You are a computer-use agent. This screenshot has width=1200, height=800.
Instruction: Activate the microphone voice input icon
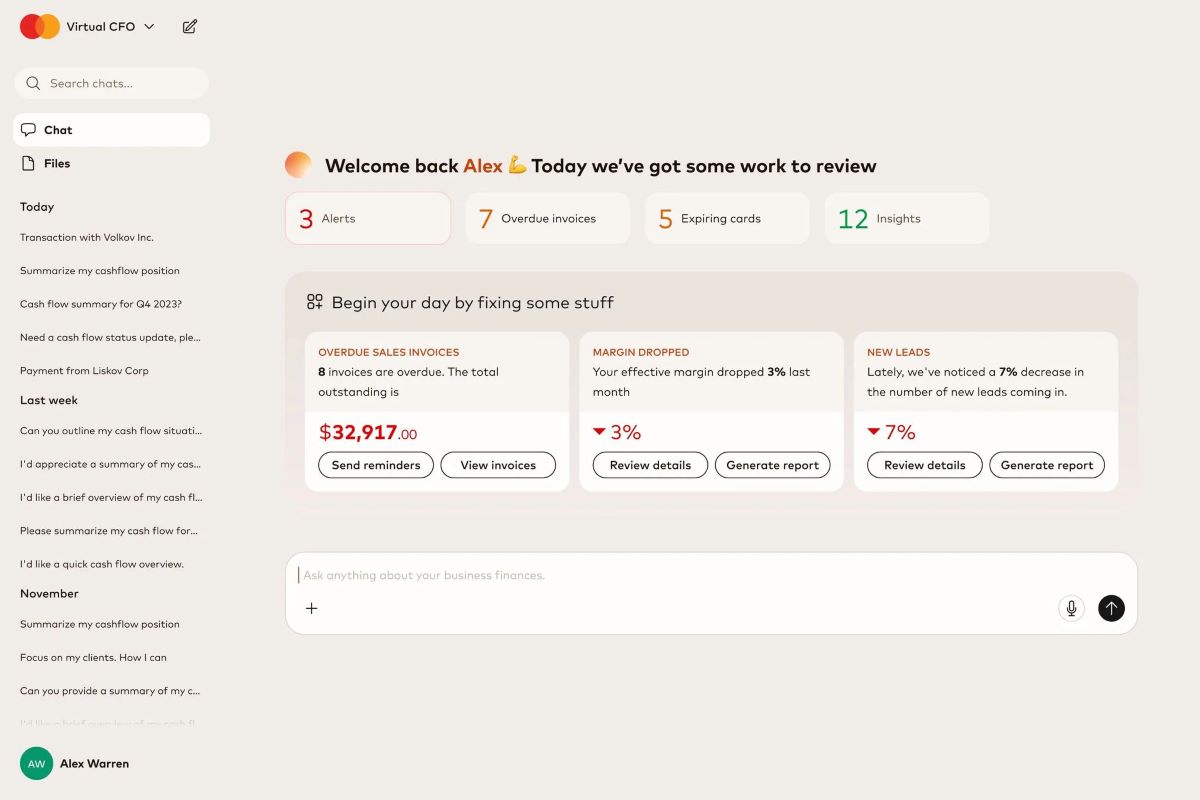click(x=1071, y=608)
